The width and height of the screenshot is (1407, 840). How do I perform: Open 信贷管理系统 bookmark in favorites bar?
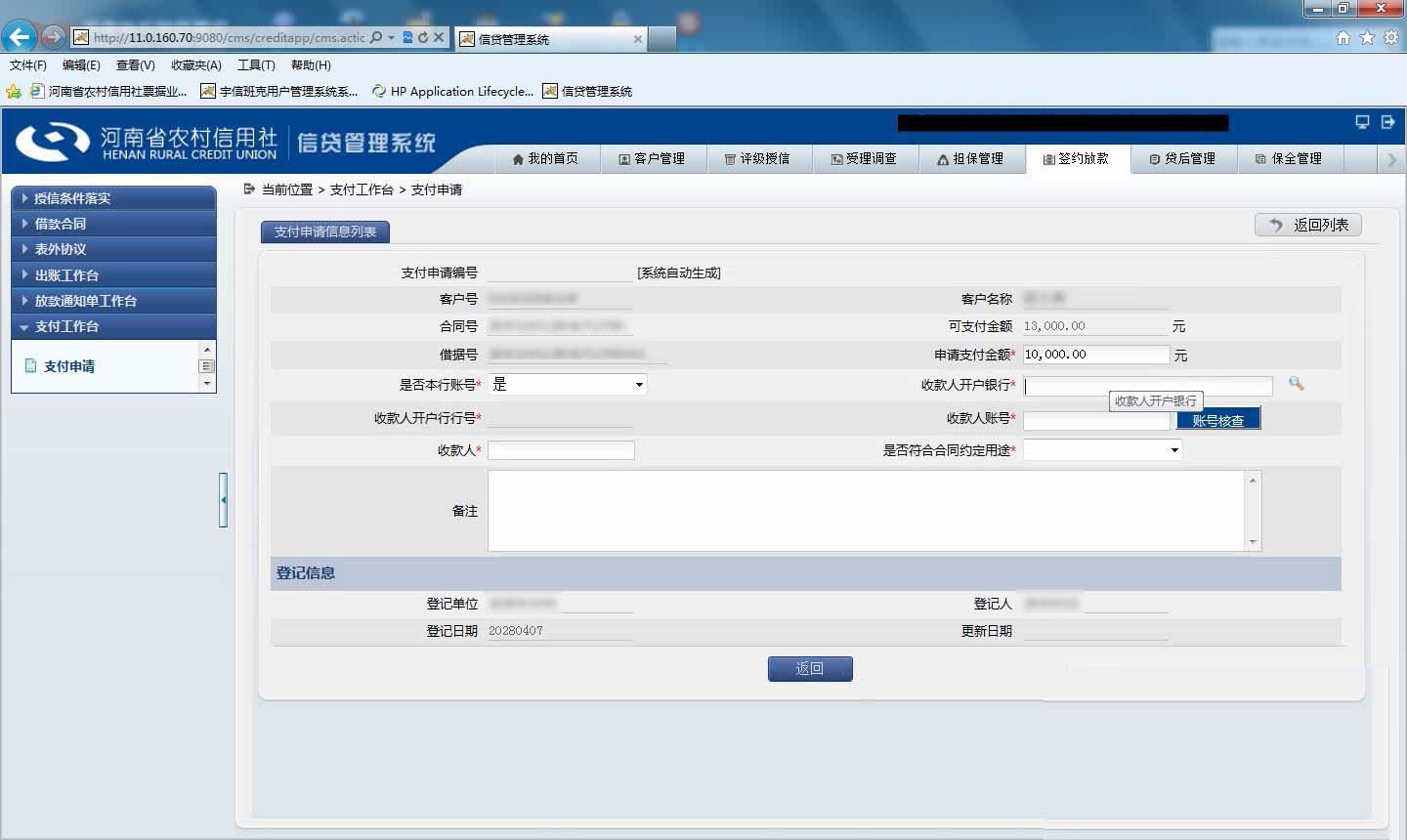click(x=588, y=91)
